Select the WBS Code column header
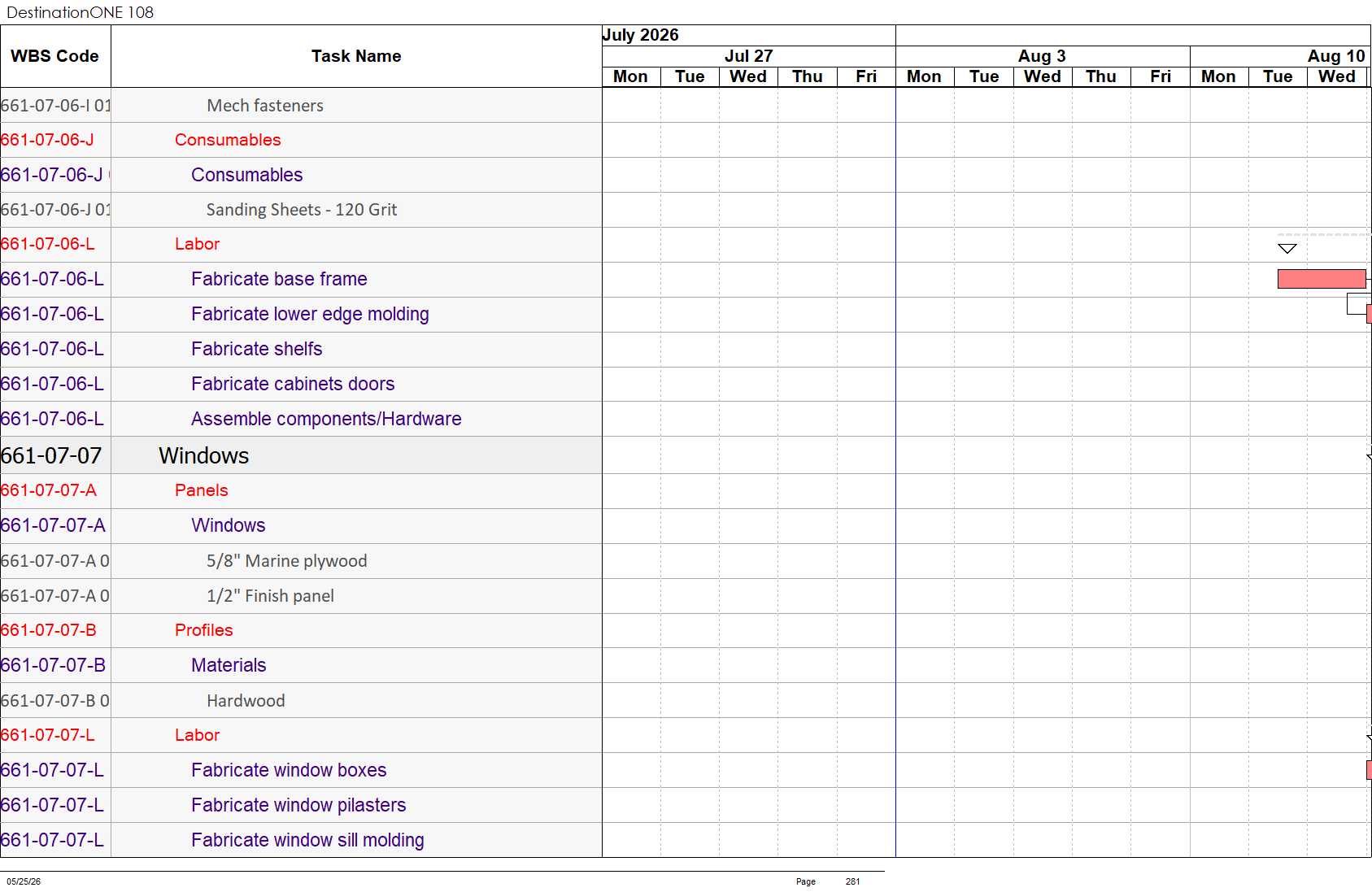 tap(54, 56)
